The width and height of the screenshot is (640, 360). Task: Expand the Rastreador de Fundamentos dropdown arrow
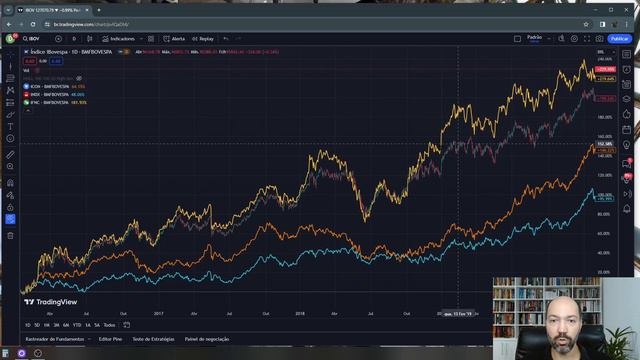(89, 339)
